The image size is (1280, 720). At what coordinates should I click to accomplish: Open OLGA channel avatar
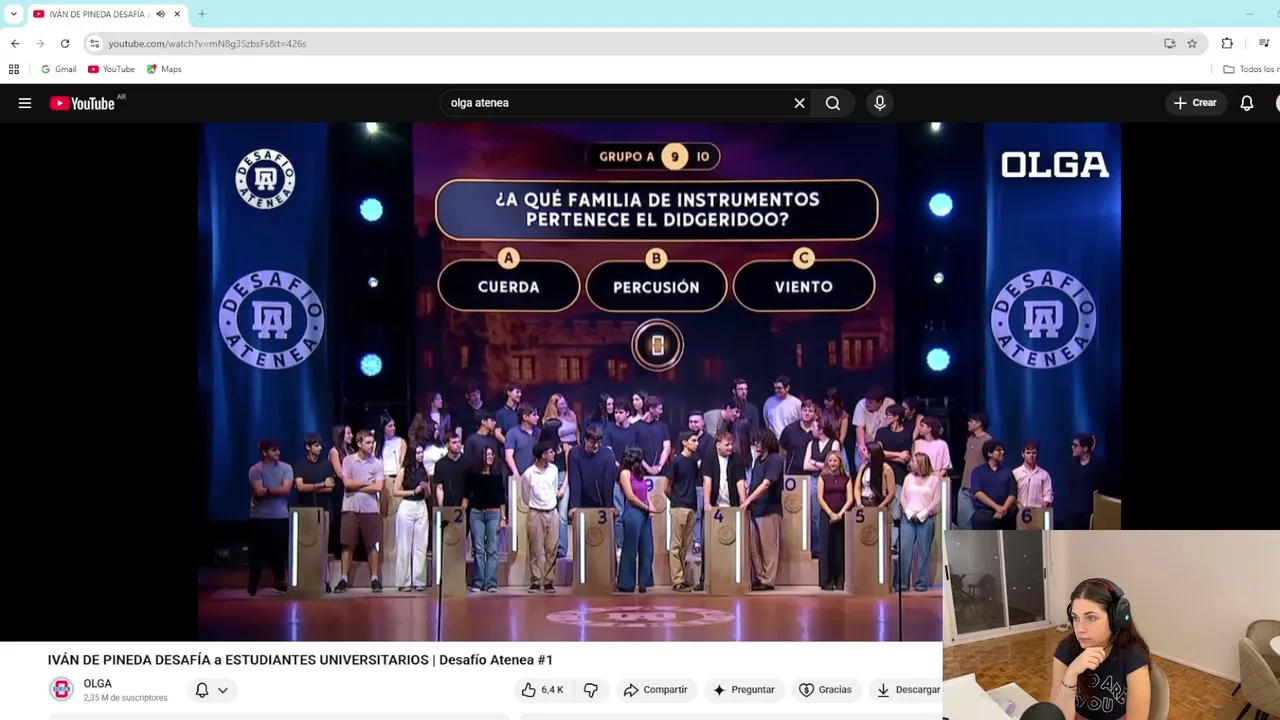pos(62,689)
